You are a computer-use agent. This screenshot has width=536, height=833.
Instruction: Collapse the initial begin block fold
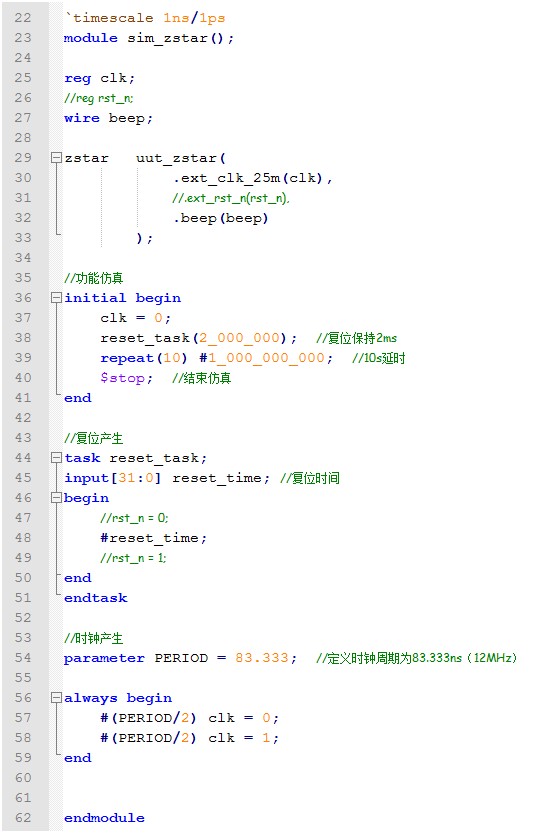click(56, 298)
